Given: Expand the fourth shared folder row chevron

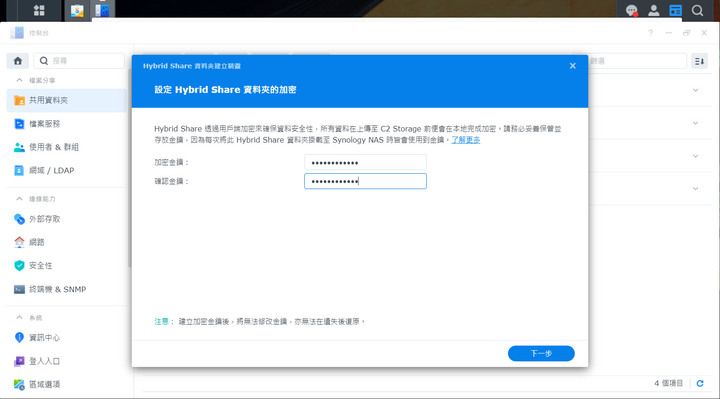Looking at the screenshot, I should pyautogui.click(x=696, y=189).
